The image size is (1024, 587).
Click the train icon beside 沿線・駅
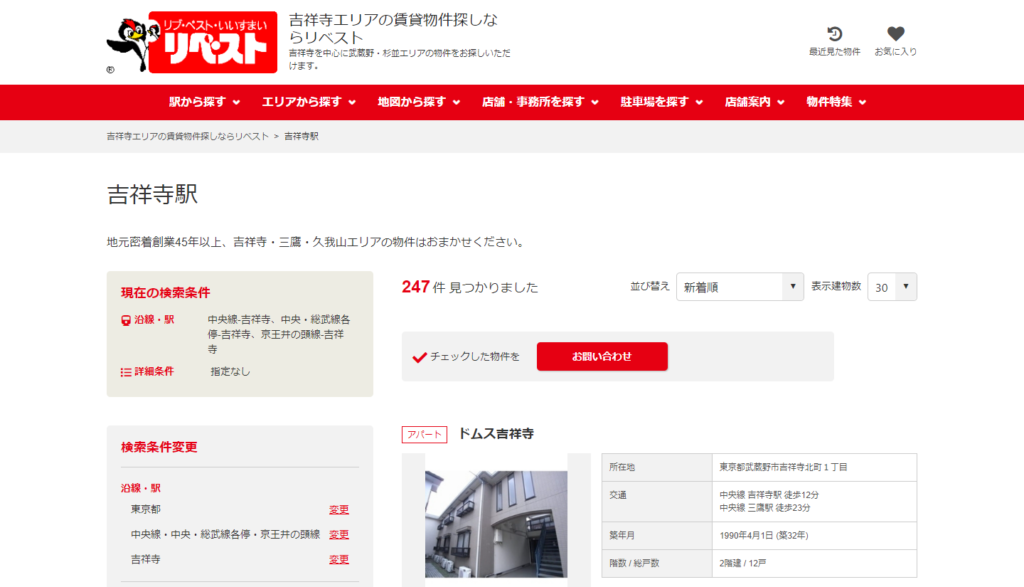click(126, 320)
